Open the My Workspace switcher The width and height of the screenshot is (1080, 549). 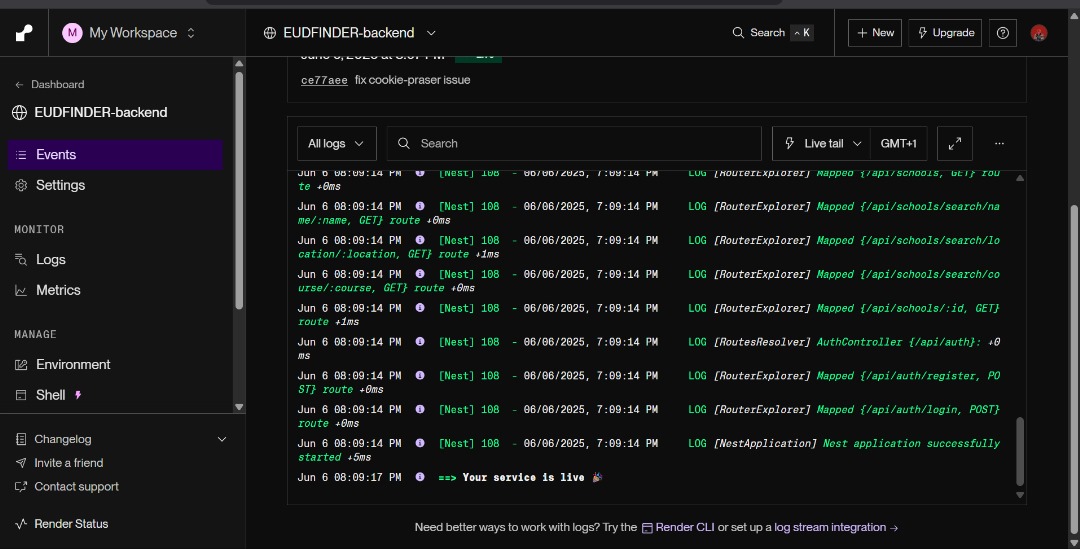point(129,32)
